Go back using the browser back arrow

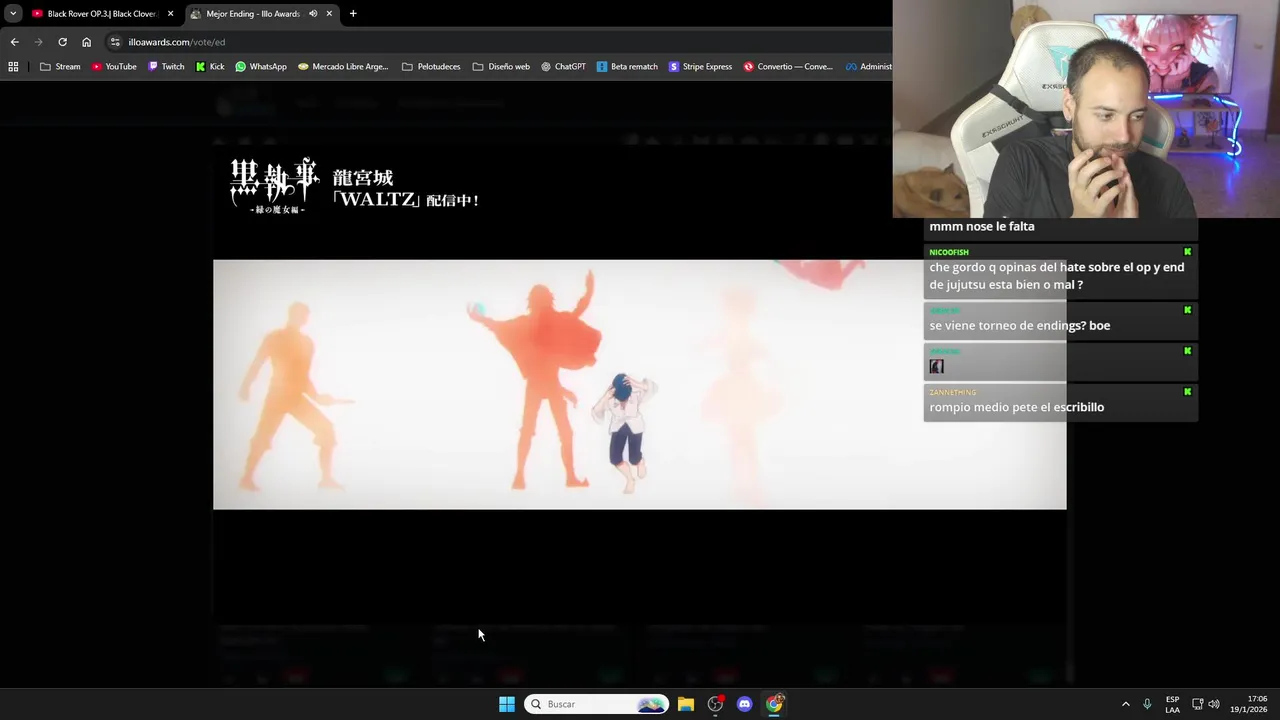coord(14,42)
